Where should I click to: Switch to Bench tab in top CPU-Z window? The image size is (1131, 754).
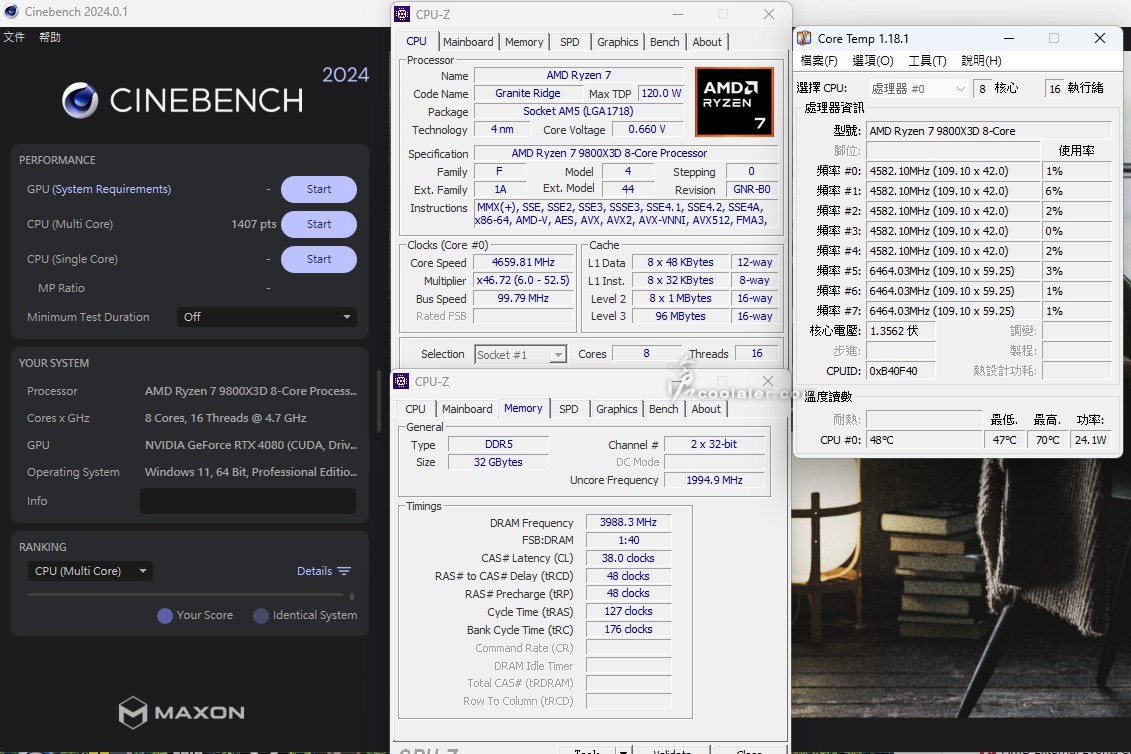click(664, 42)
